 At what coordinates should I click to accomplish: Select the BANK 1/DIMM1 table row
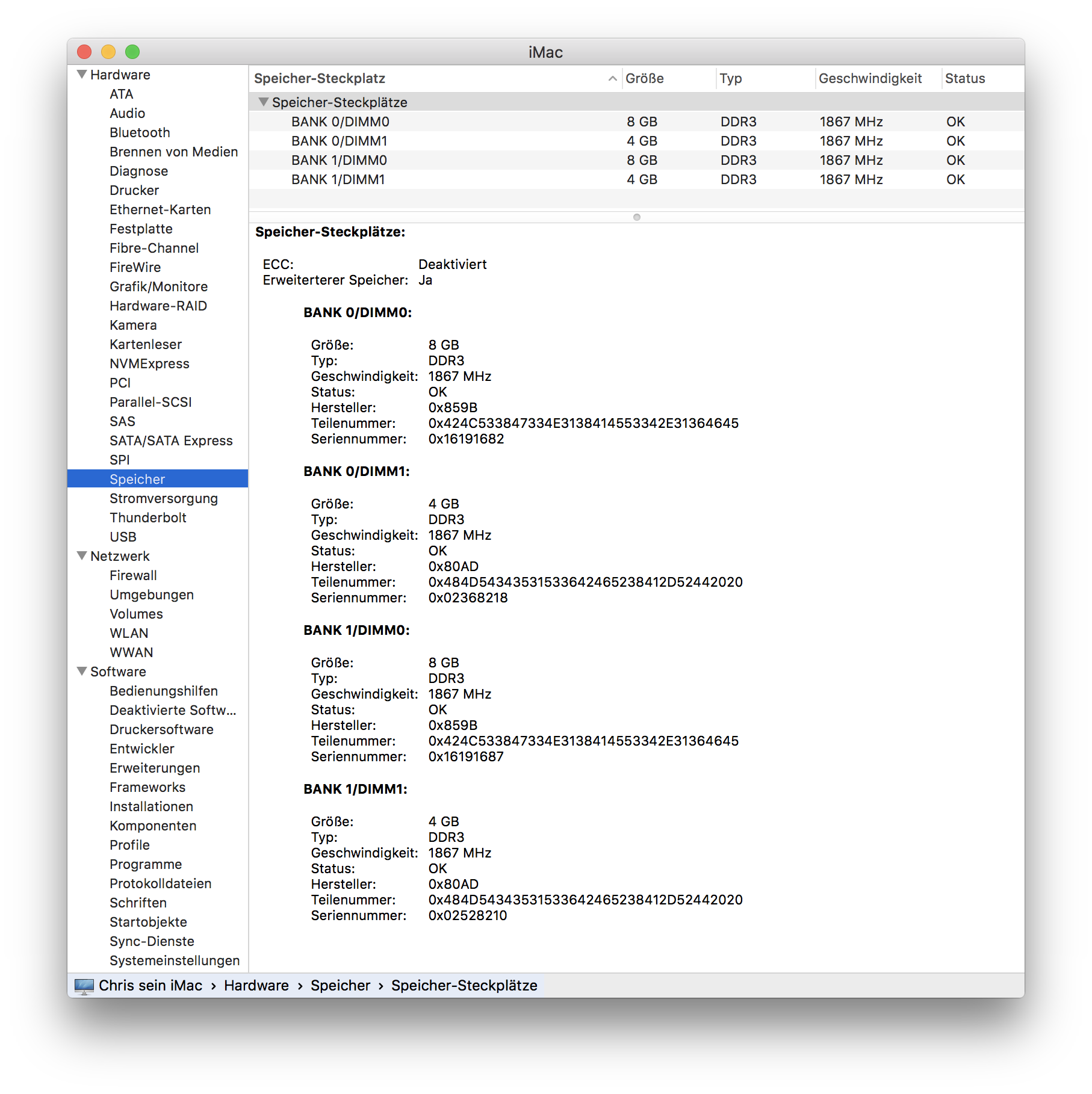tap(637, 179)
